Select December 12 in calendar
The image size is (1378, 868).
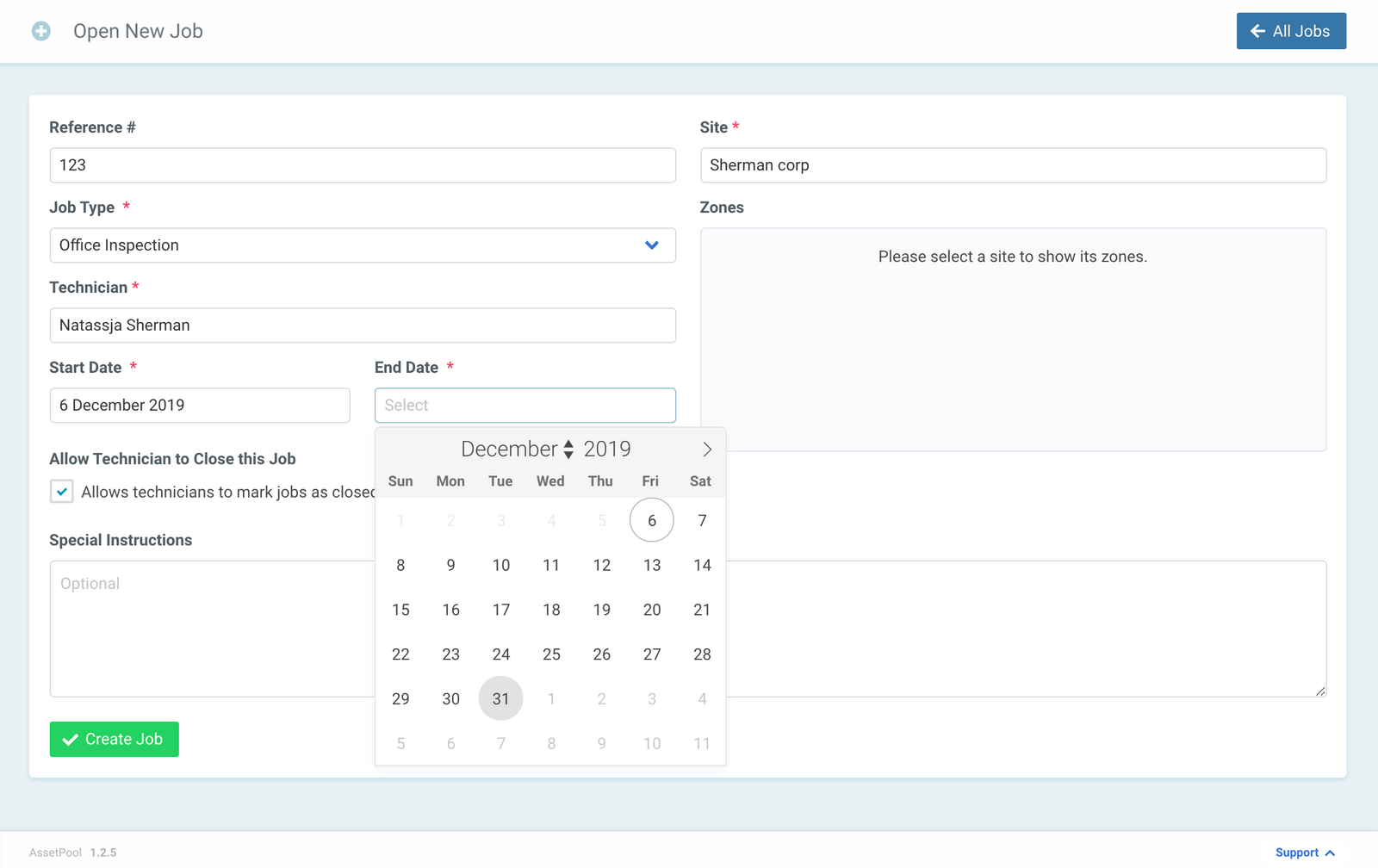[602, 565]
